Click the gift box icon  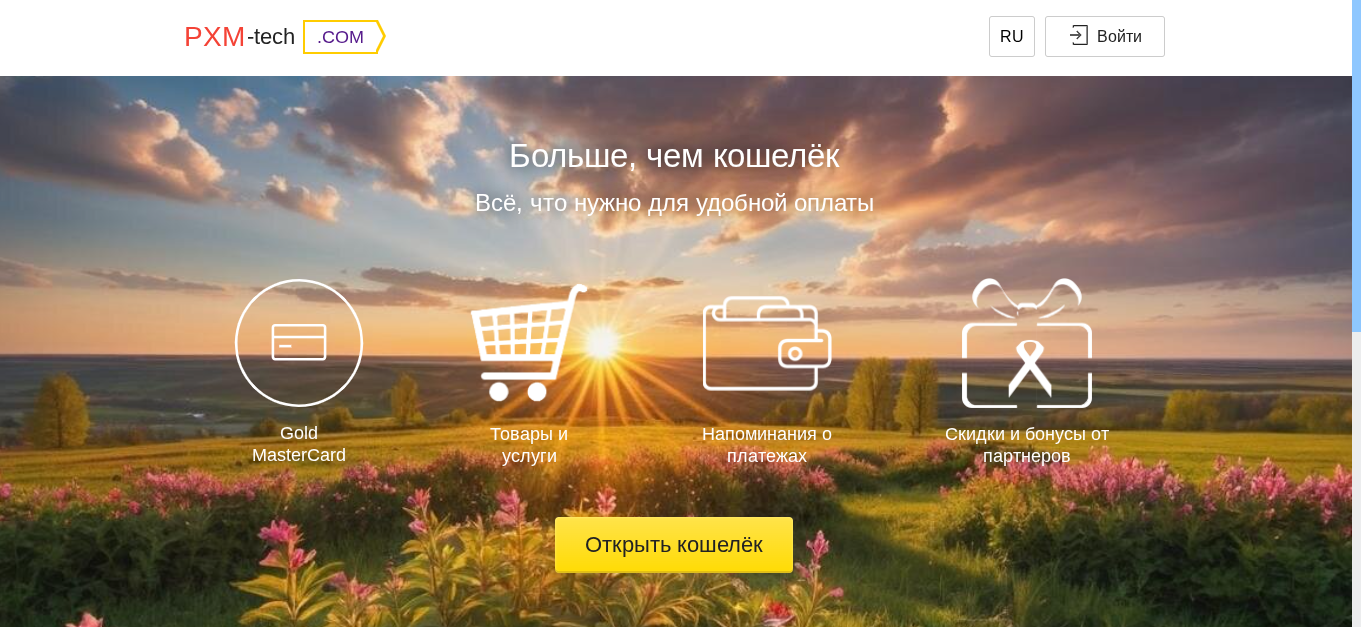click(1027, 343)
